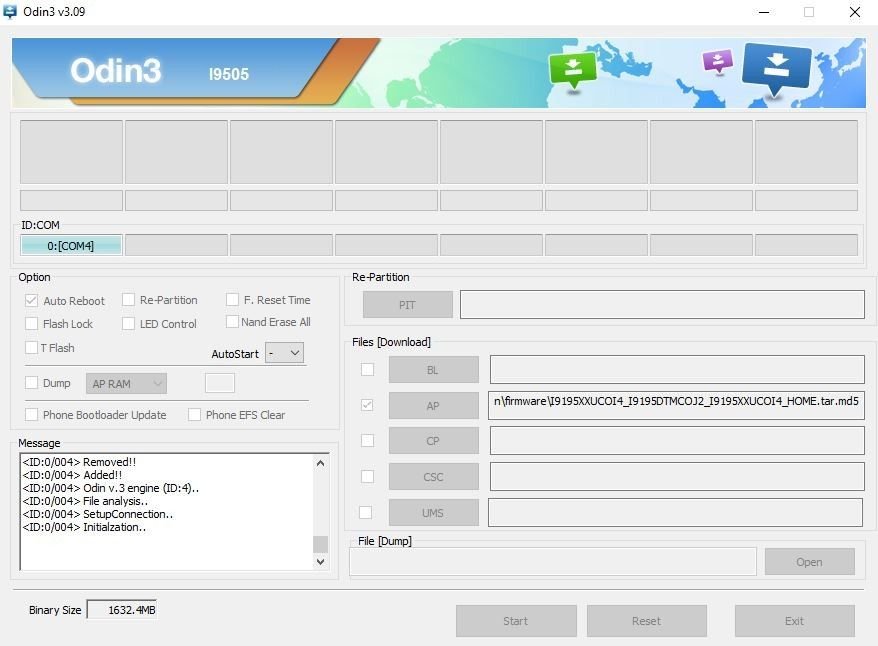
Task: Click the 'Added!!' log line
Action: click(72, 475)
